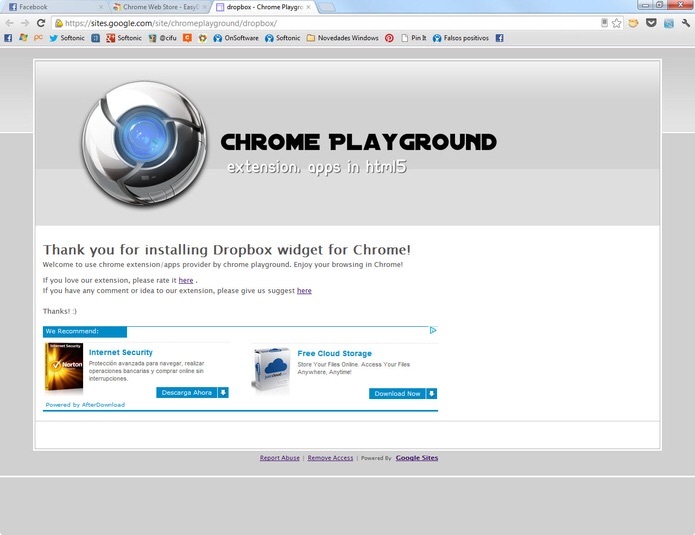Image resolution: width=695 pixels, height=535 pixels.
Task: Close the Chrome Web Store tab
Action: [x=204, y=7]
